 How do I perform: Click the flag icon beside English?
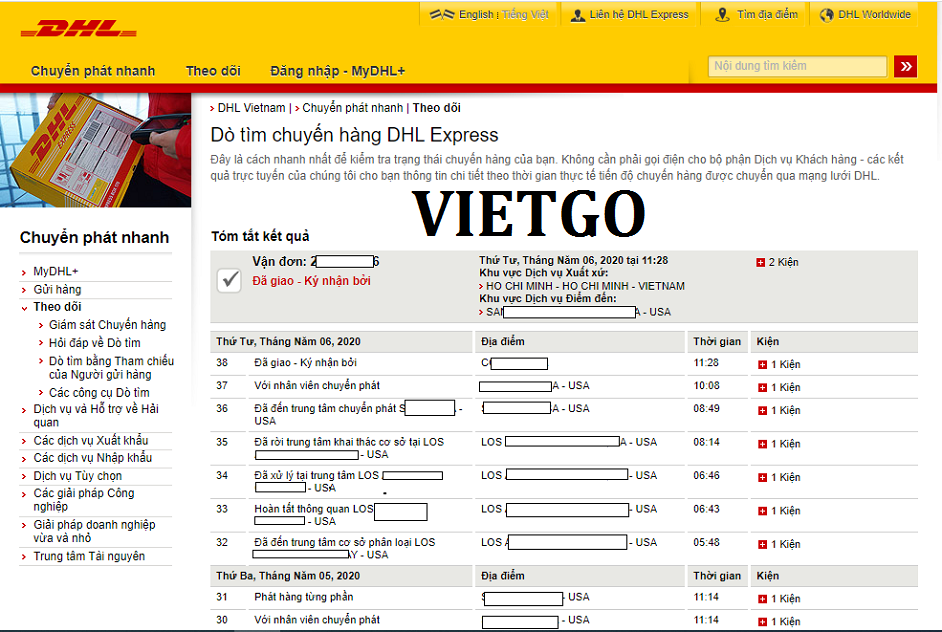click(x=442, y=15)
